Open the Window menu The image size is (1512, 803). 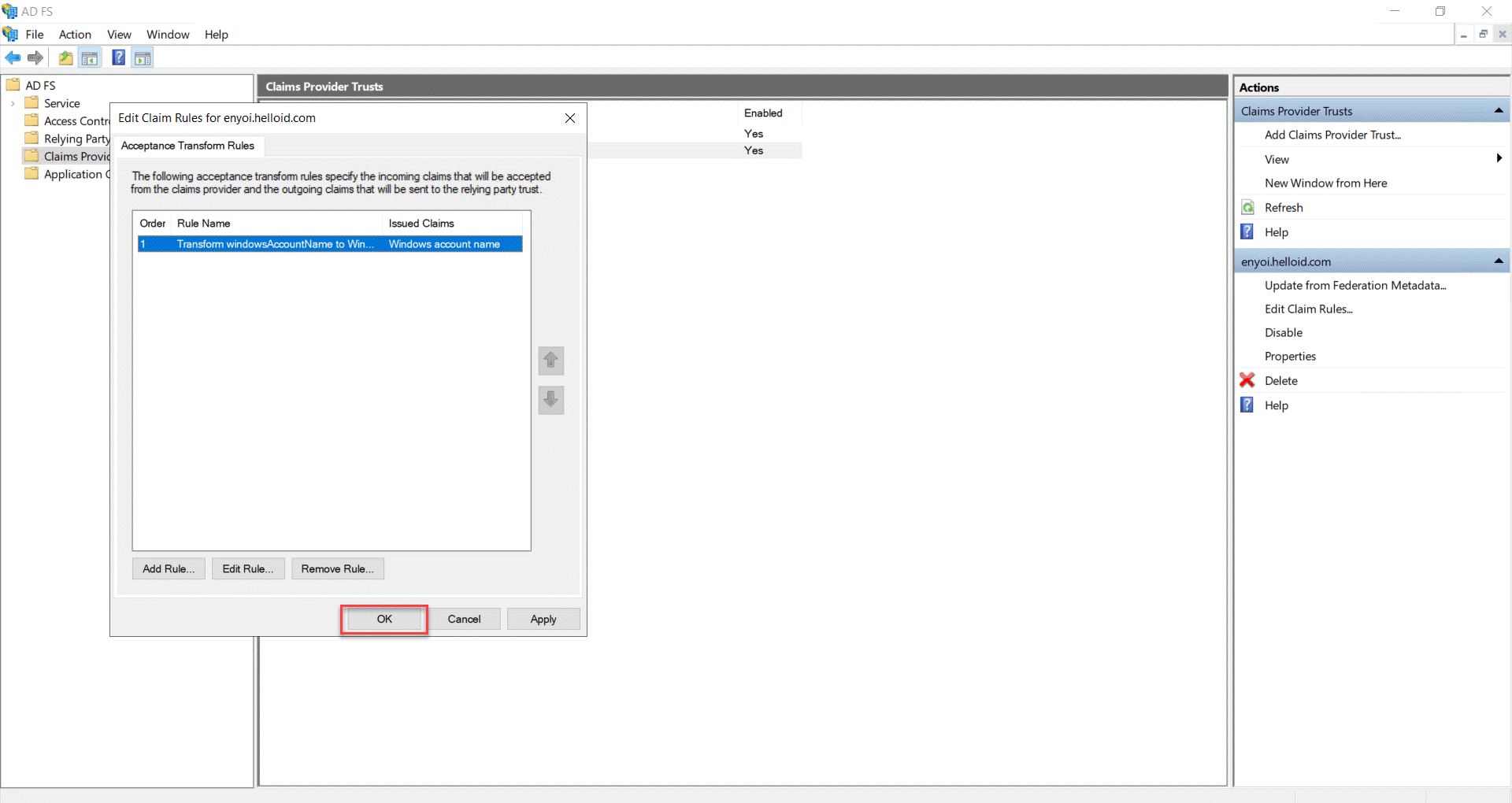point(168,35)
